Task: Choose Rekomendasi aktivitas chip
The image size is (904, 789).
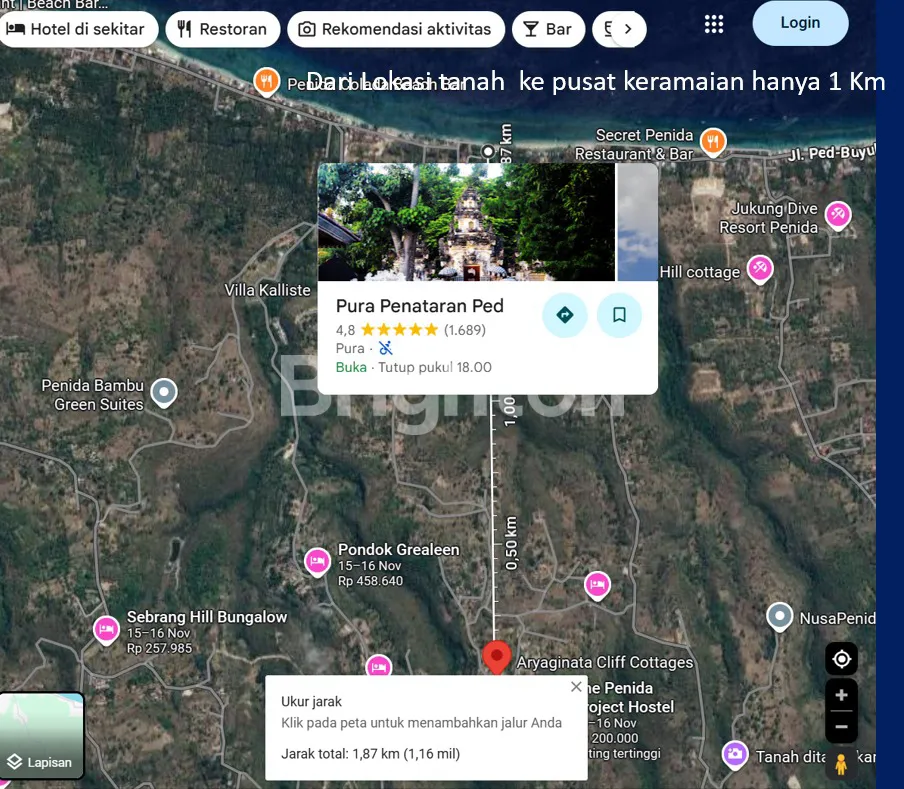Action: tap(395, 29)
